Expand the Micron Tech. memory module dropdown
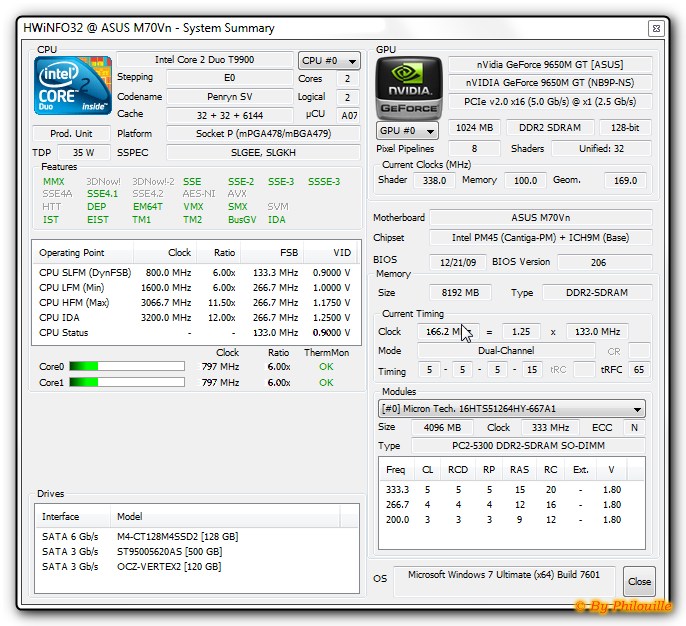The image size is (686, 626). (x=511, y=408)
